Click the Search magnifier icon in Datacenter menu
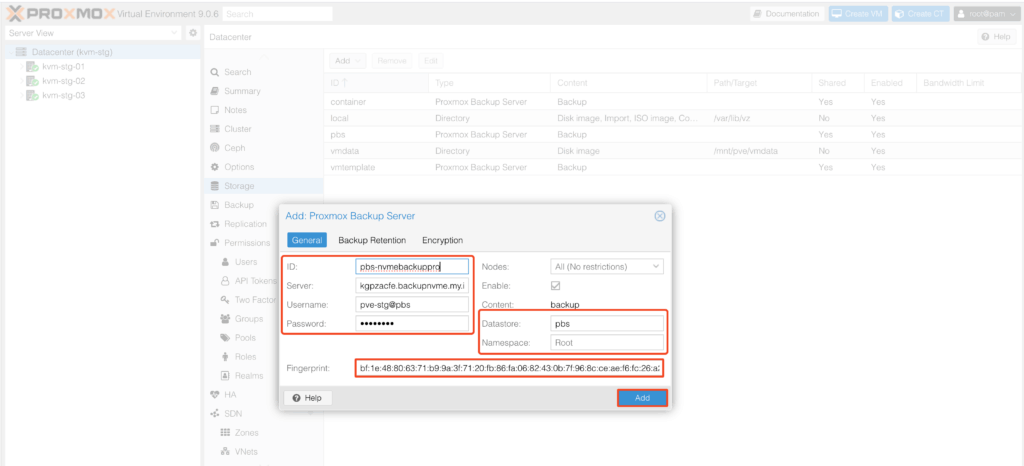The height and width of the screenshot is (466, 1024). coord(214,72)
